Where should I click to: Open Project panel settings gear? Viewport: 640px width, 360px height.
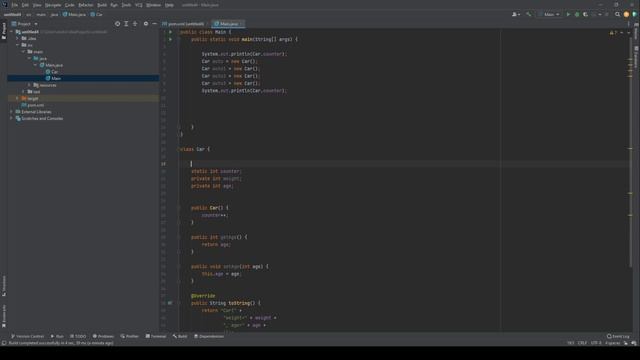pyautogui.click(x=146, y=24)
